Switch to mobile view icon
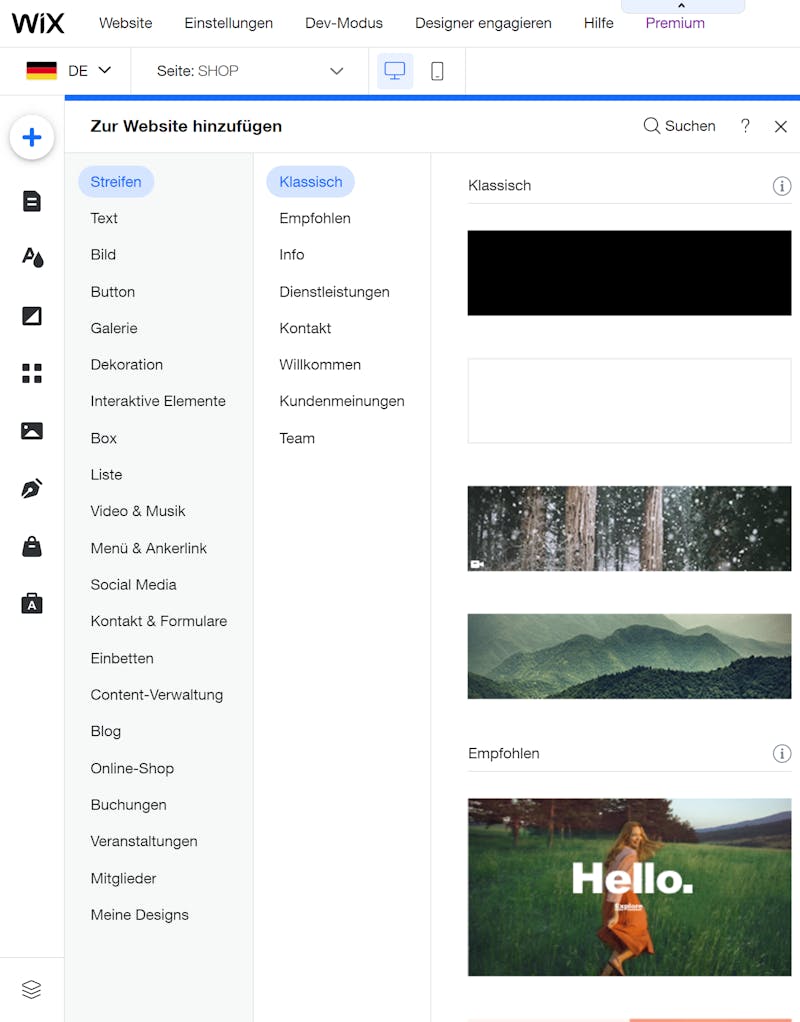The width and height of the screenshot is (800, 1022). pyautogui.click(x=437, y=70)
